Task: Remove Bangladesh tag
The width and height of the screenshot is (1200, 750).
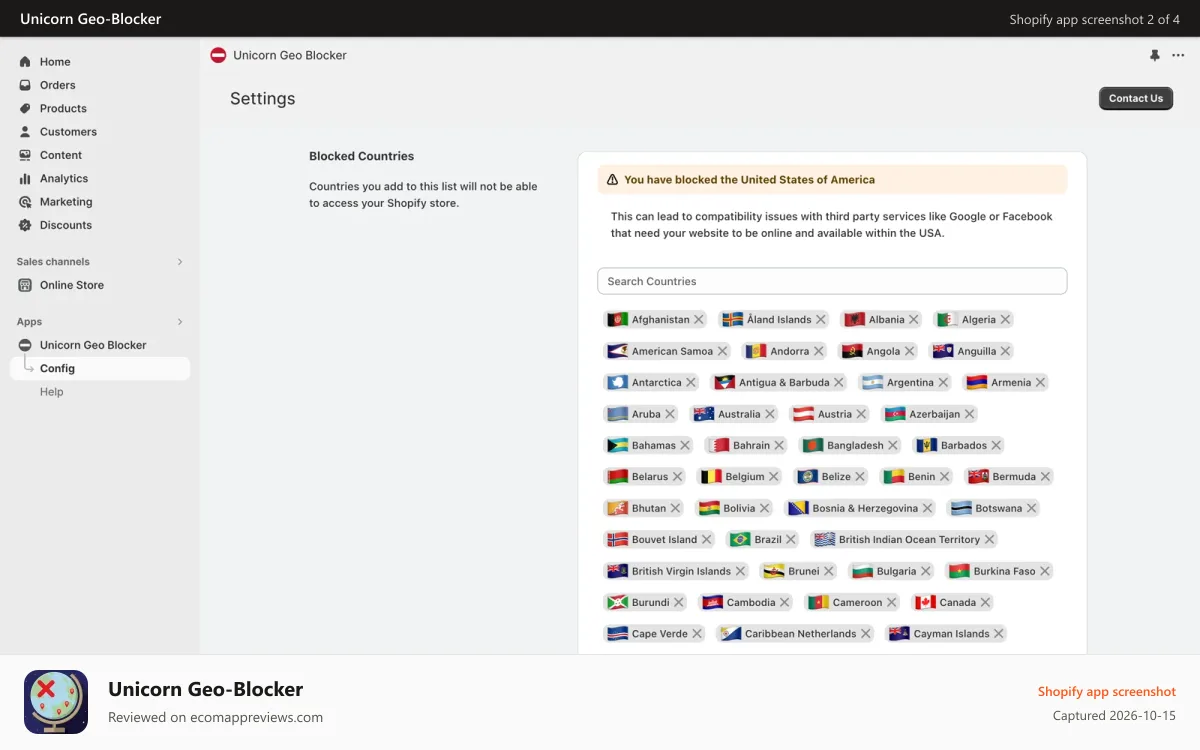Action: [x=893, y=445]
